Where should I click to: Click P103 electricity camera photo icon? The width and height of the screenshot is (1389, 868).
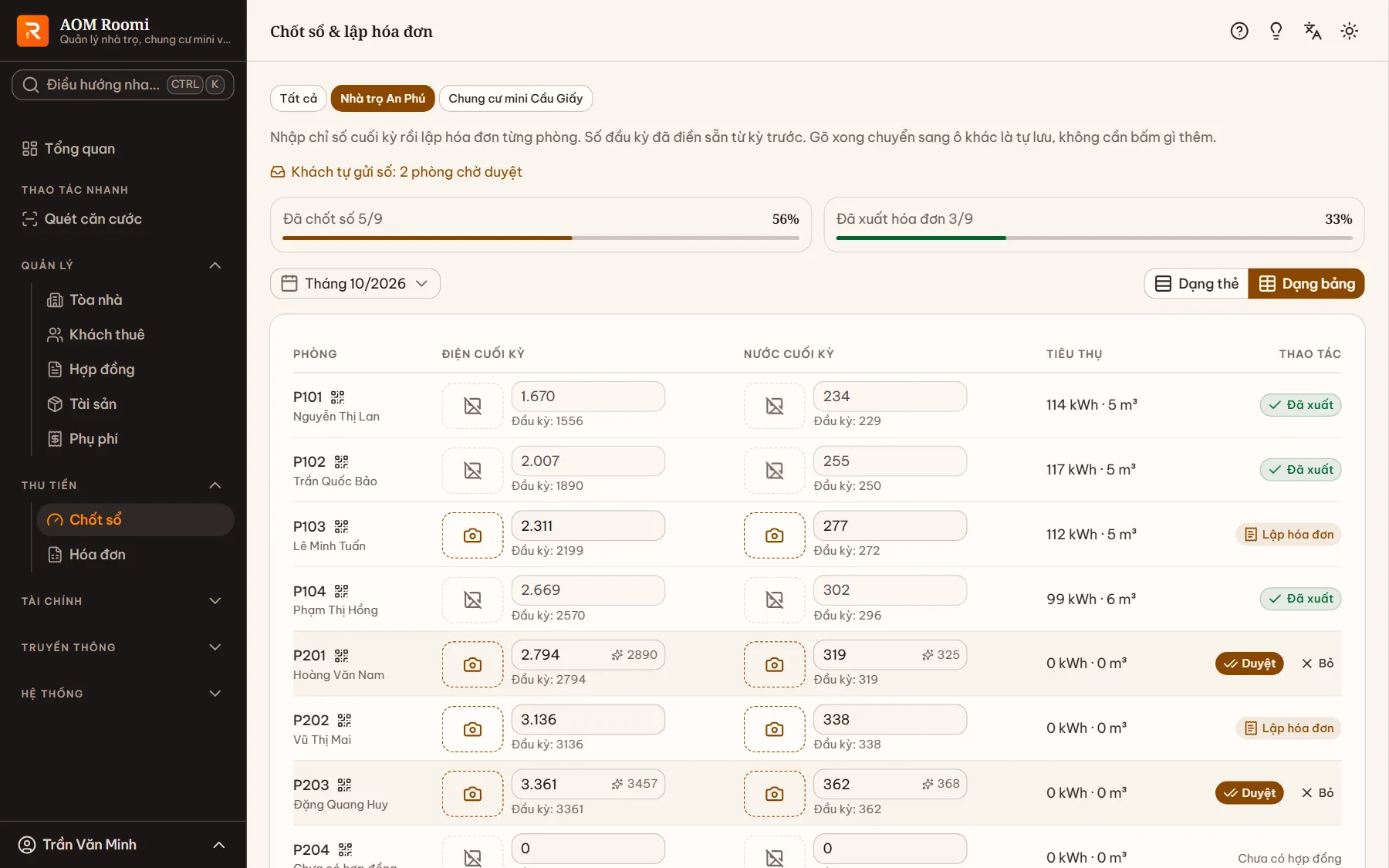tap(472, 535)
